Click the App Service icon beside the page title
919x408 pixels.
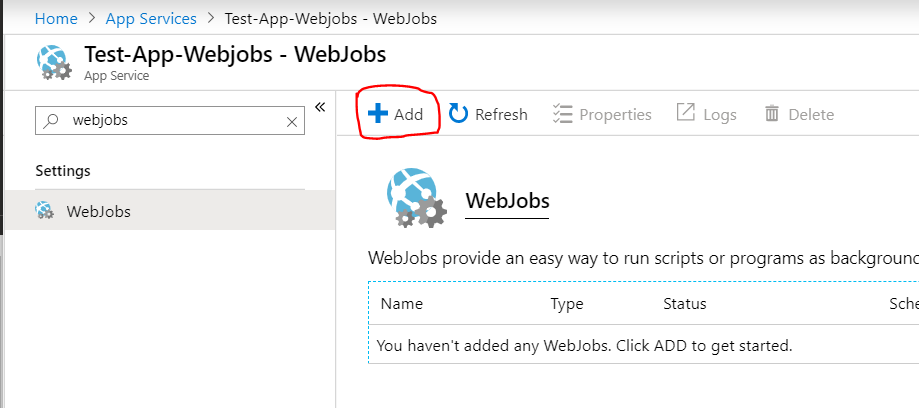click(x=54, y=62)
